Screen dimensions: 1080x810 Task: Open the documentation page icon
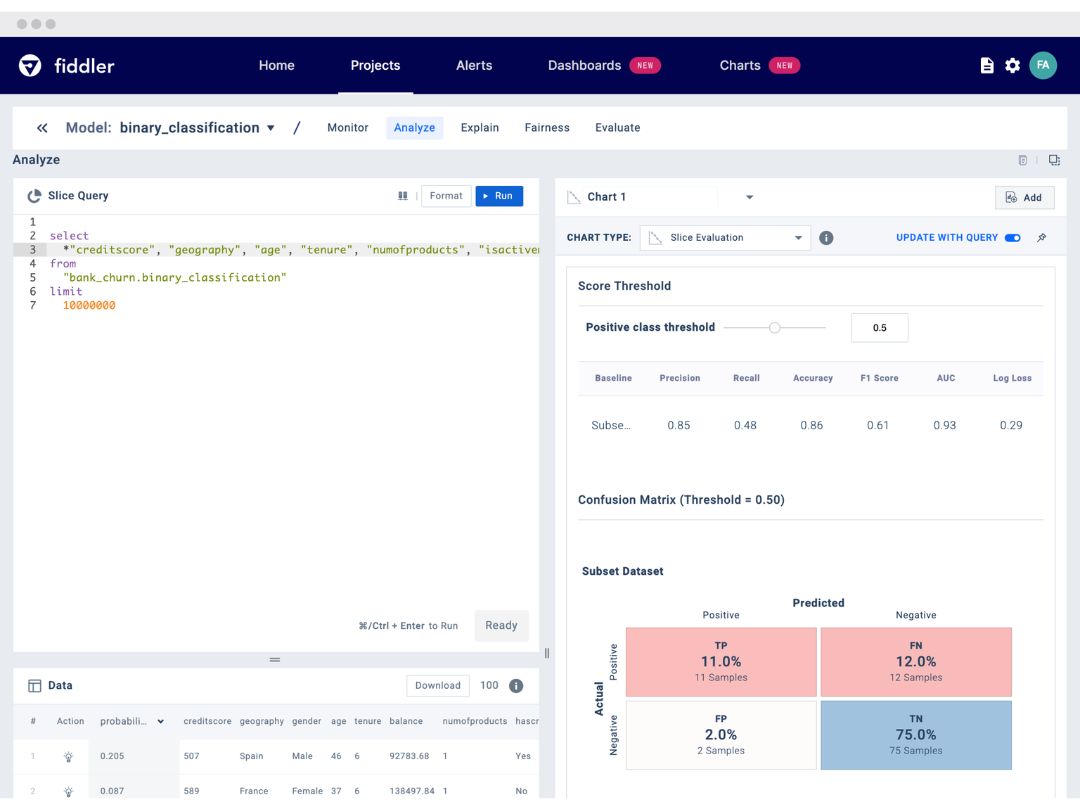point(987,65)
